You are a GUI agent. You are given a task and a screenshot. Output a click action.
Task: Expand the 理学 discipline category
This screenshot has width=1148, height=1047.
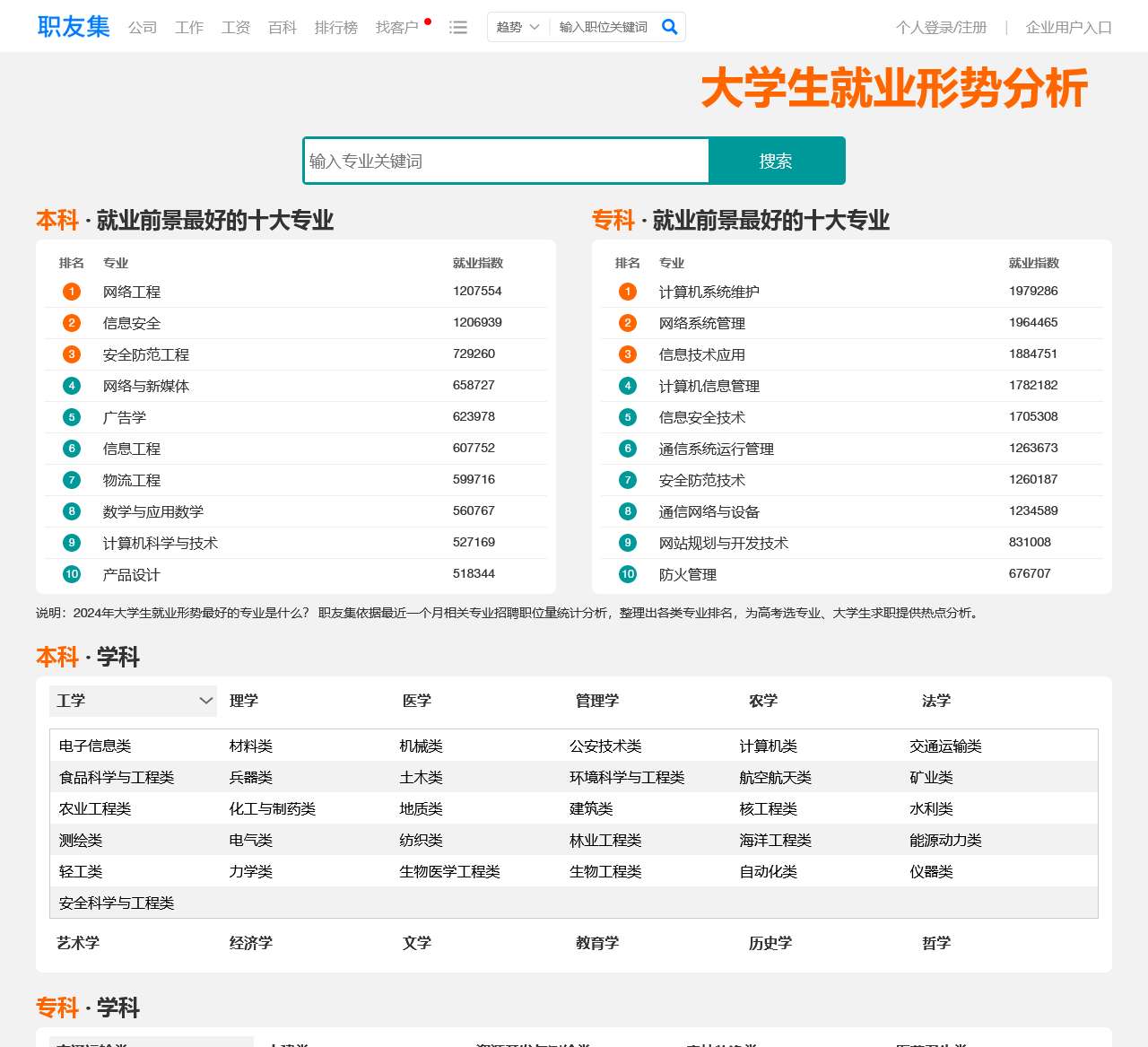pyautogui.click(x=244, y=701)
